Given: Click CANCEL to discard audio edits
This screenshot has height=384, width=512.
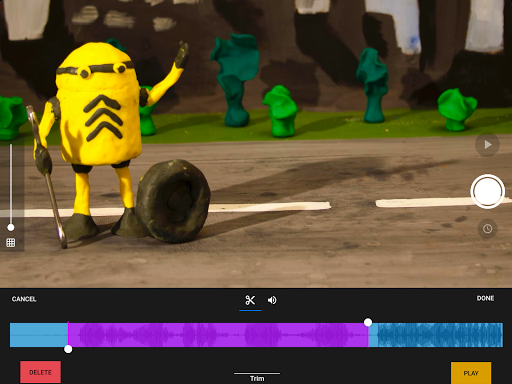Looking at the screenshot, I should point(24,299).
